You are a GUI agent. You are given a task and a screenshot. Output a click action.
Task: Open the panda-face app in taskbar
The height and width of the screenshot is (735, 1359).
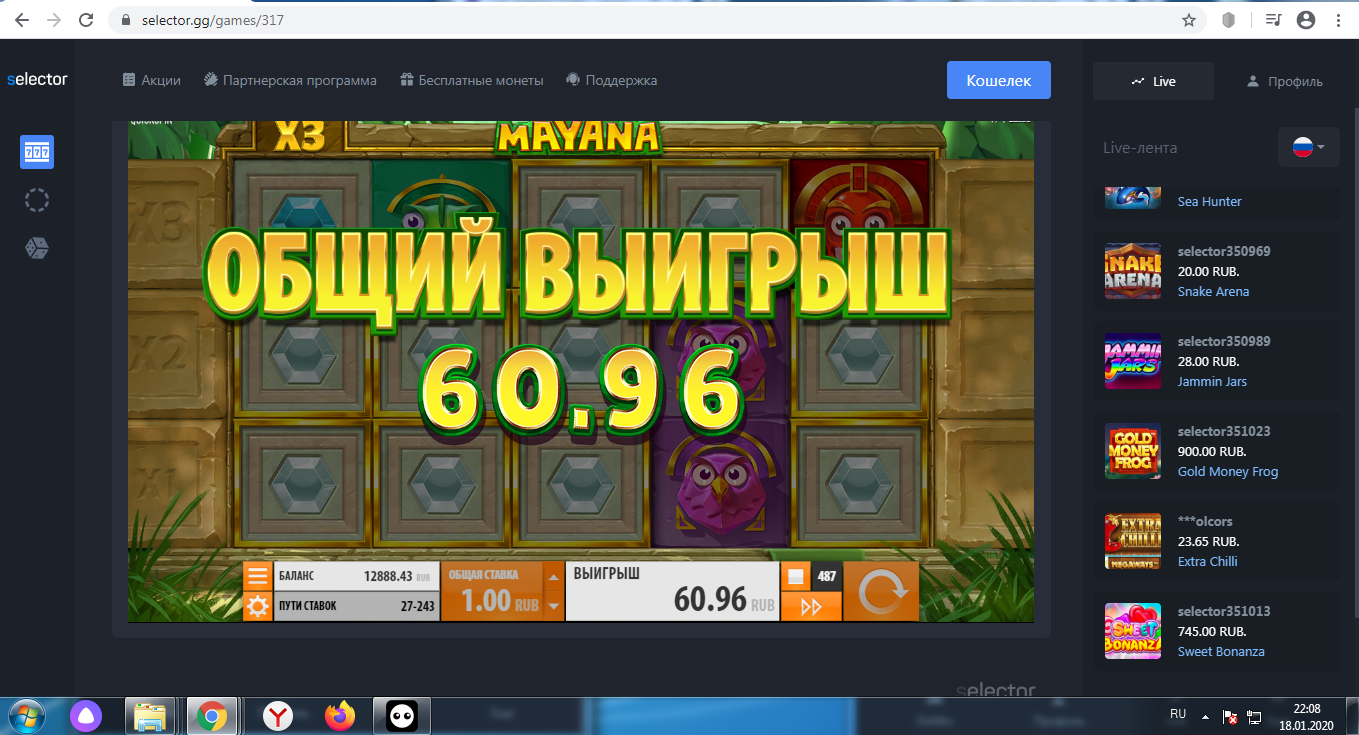pyautogui.click(x=402, y=716)
